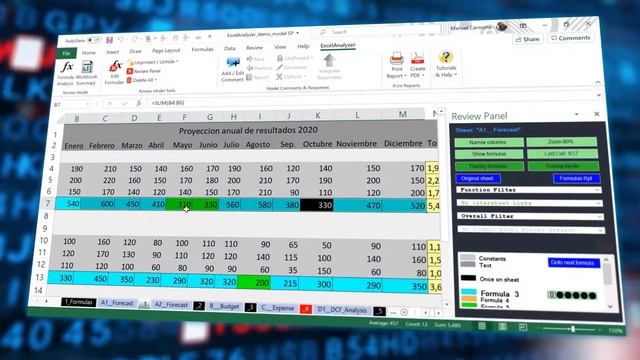Click the ribbon display options icon
Viewport: 640px width, 360px height.
[x=523, y=26]
